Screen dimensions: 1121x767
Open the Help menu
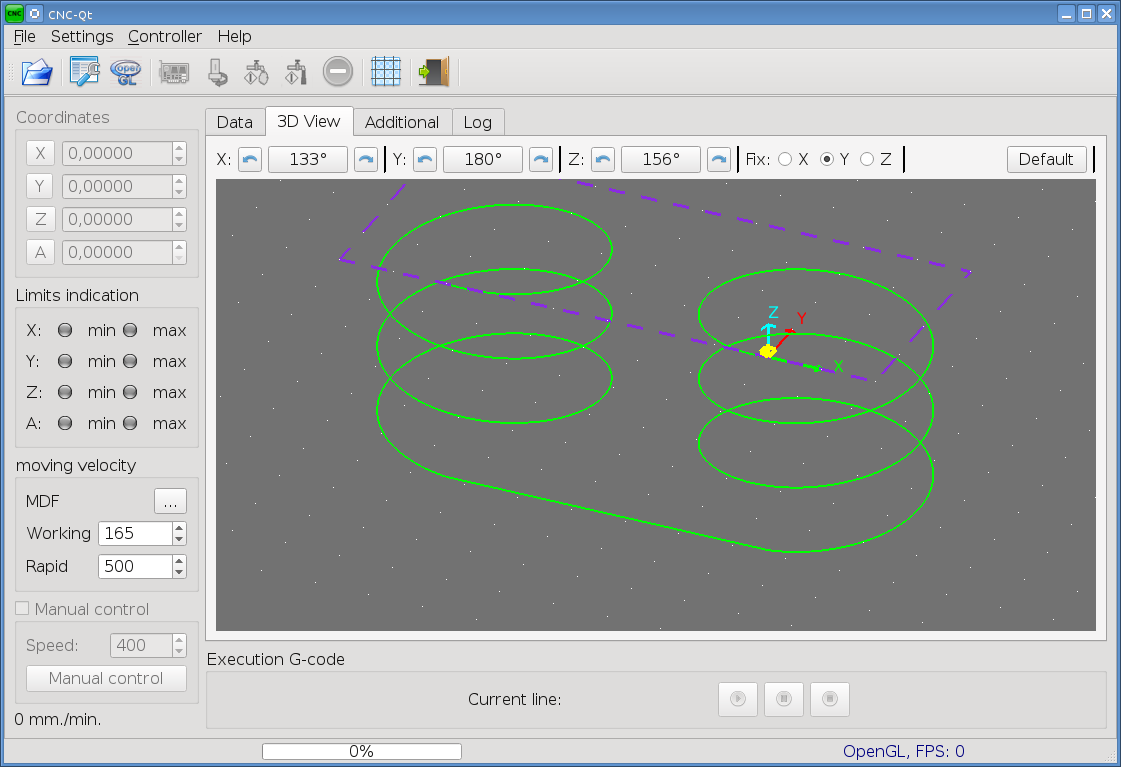pyautogui.click(x=234, y=36)
